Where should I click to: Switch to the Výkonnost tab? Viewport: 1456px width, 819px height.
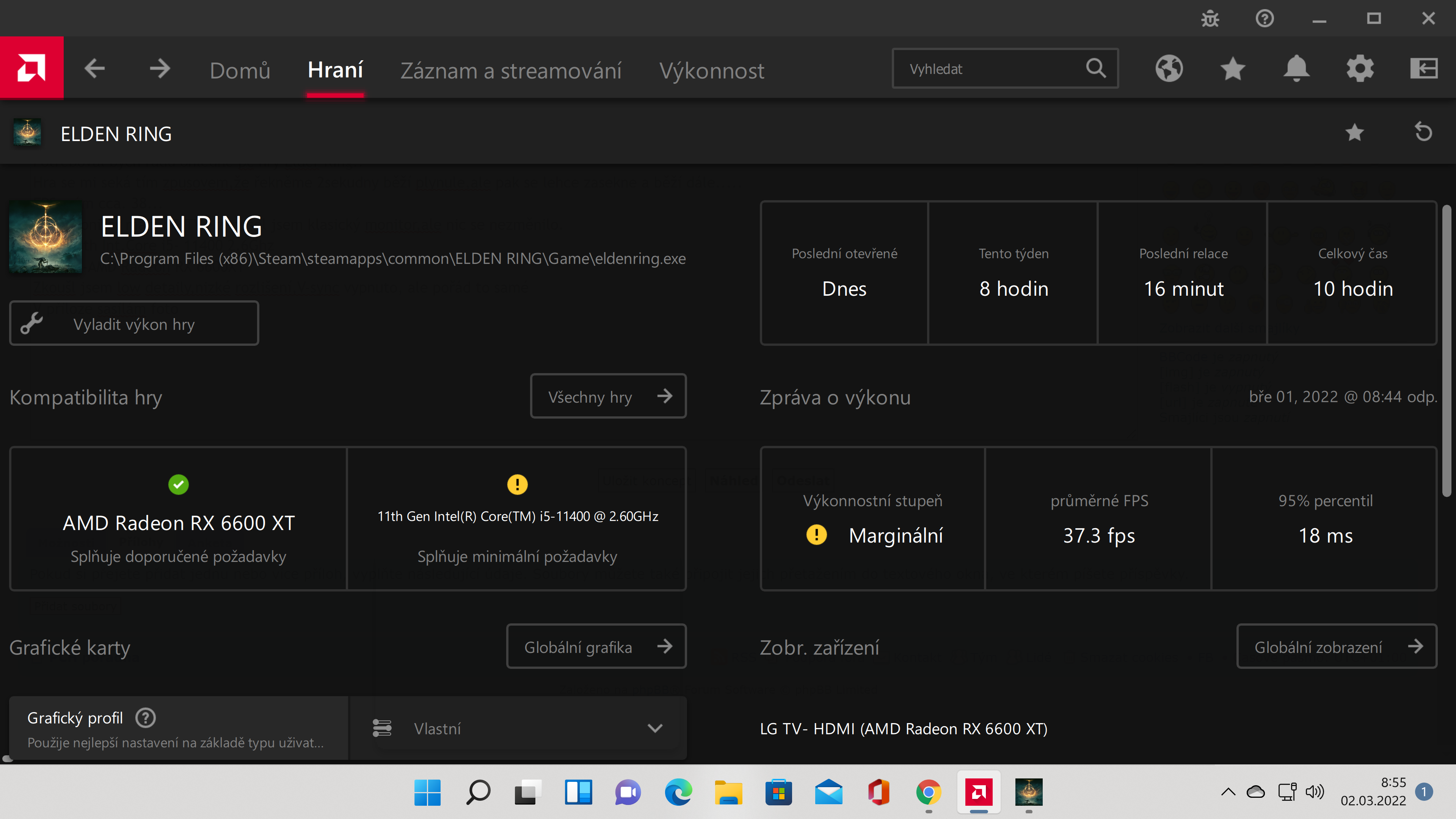tap(711, 71)
